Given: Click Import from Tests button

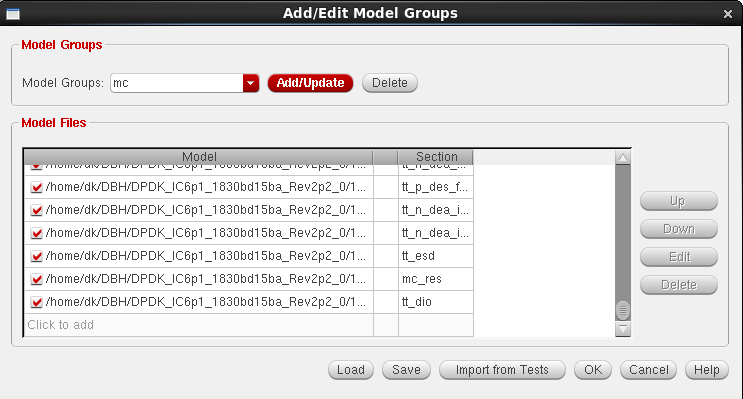Looking at the screenshot, I should tap(502, 370).
